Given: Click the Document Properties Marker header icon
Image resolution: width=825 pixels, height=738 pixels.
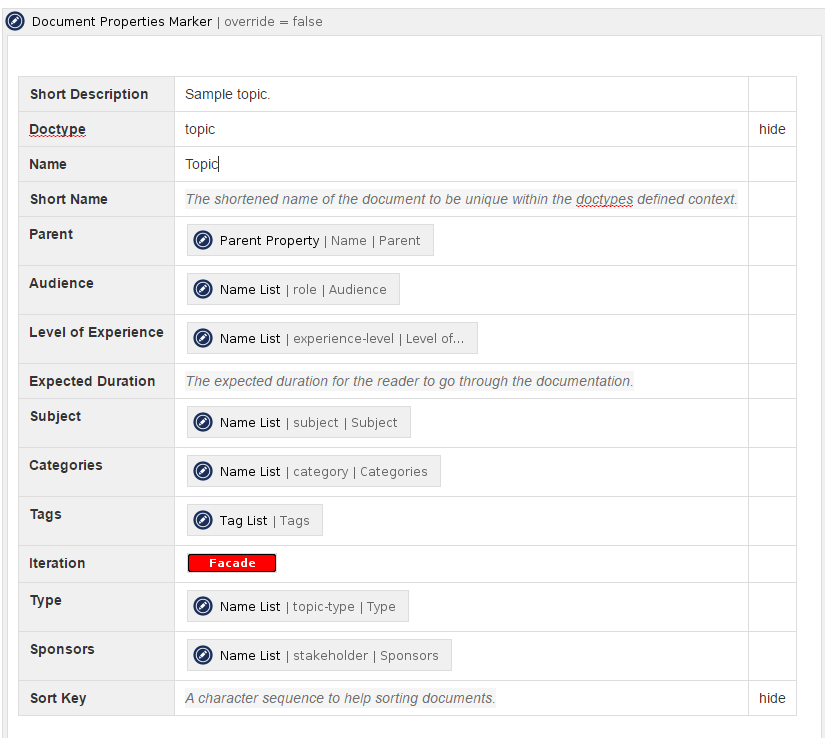Looking at the screenshot, I should 15,21.
